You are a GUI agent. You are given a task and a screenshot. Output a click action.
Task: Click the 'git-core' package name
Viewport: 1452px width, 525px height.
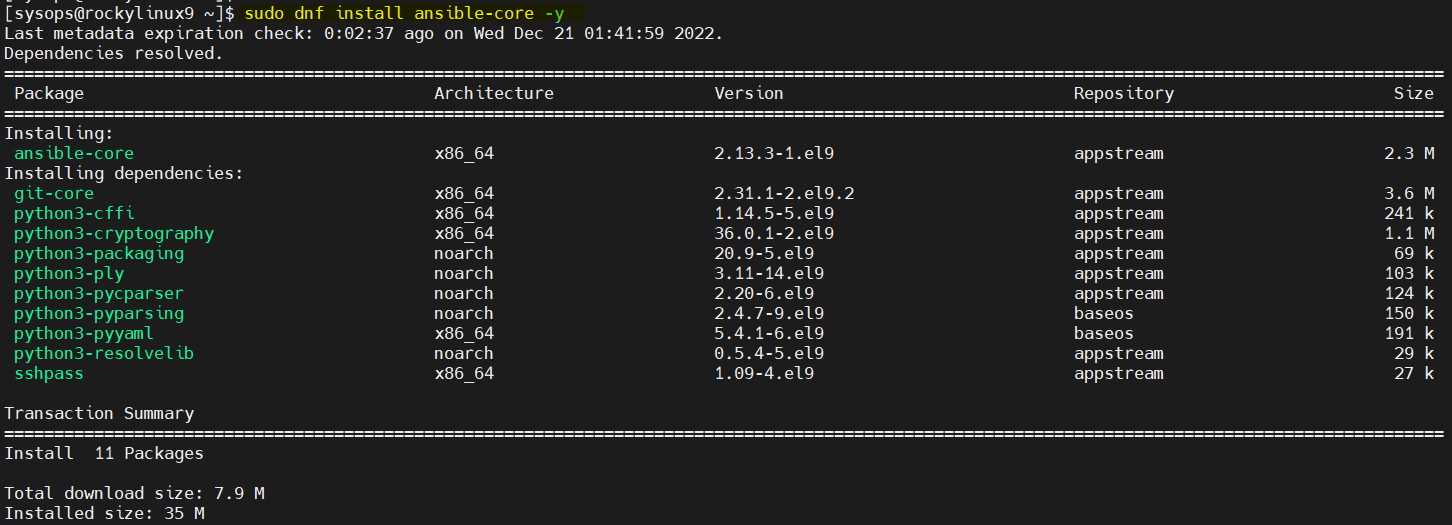pos(54,193)
